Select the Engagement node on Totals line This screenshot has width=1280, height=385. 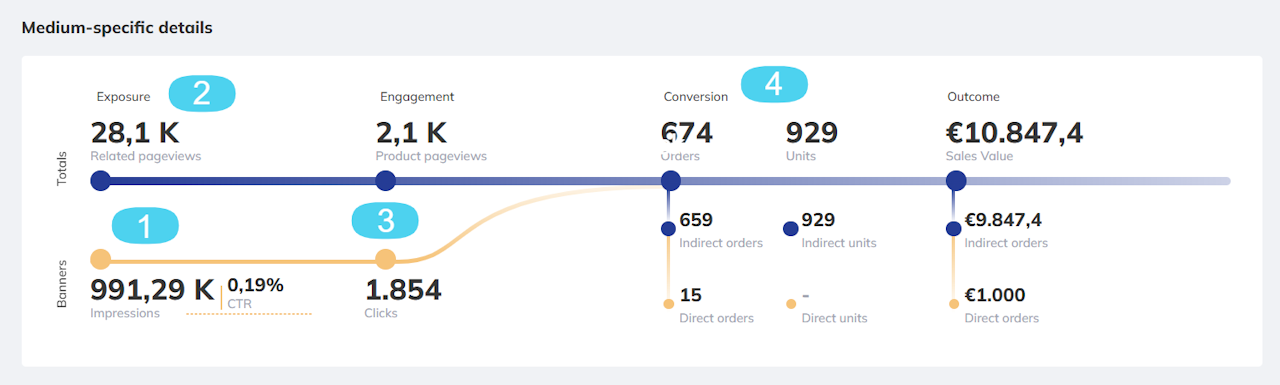click(x=385, y=181)
